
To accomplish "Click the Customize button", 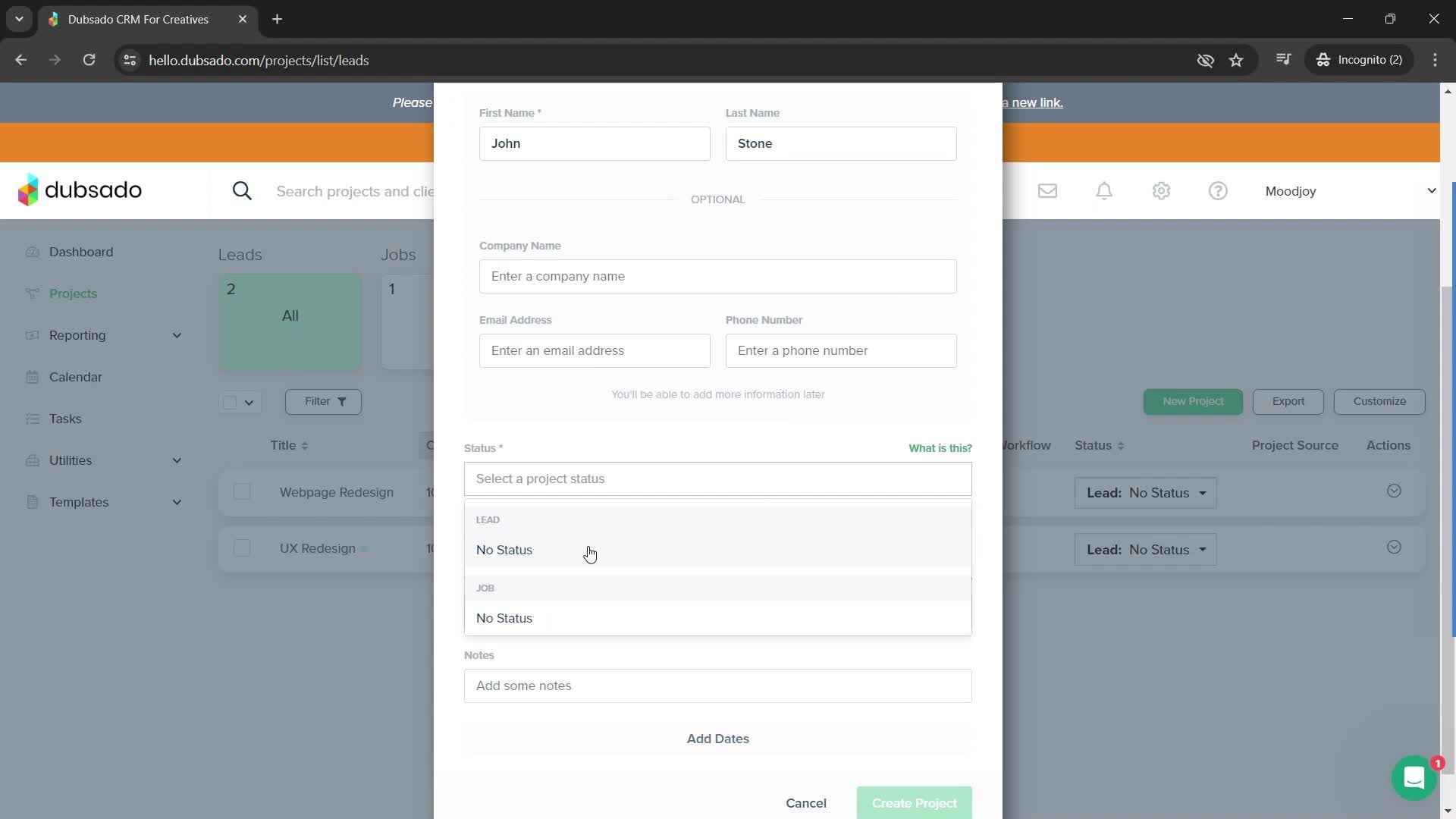I will pyautogui.click(x=1379, y=401).
